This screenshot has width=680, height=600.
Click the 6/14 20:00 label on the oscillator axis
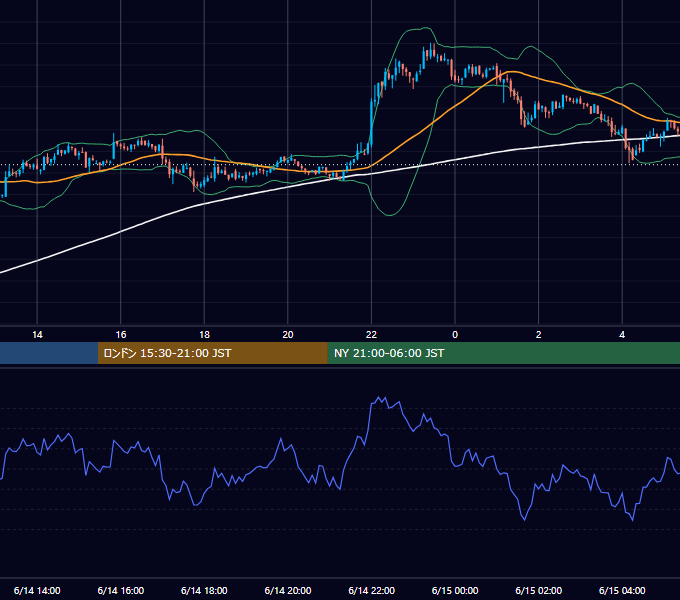(x=288, y=590)
